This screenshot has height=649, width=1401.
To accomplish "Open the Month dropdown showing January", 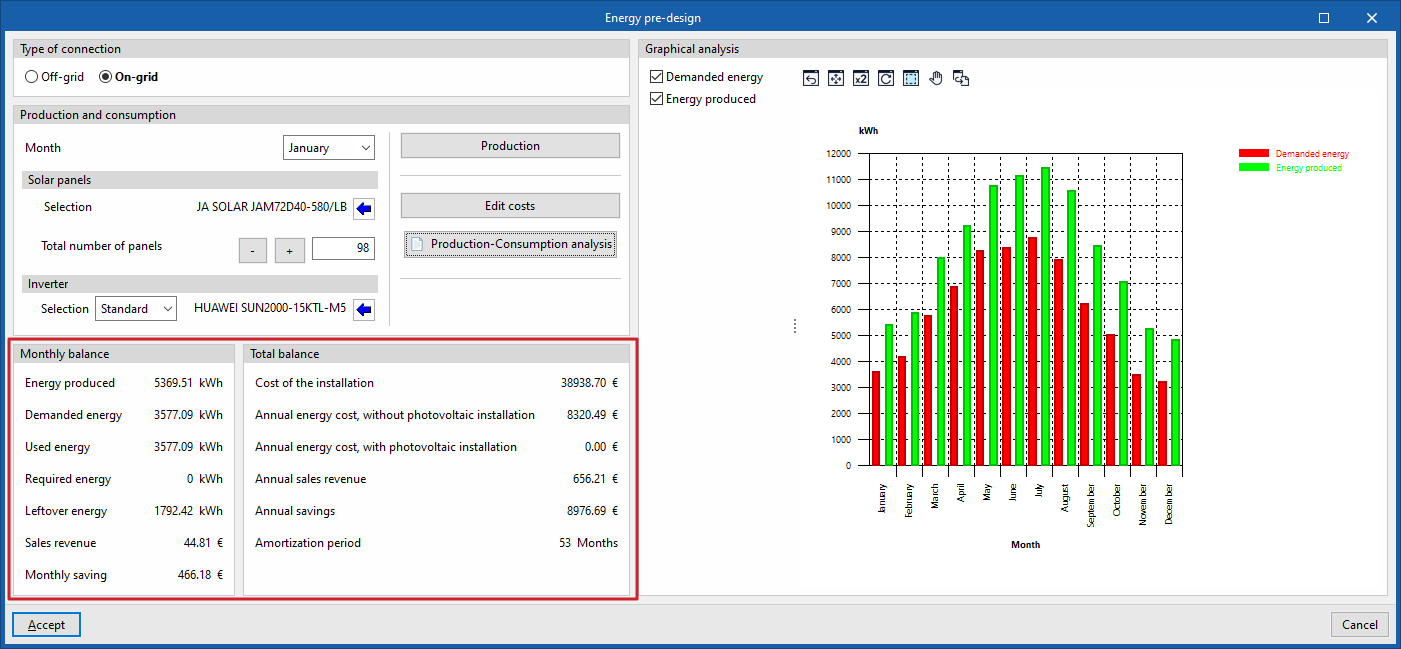I will tap(328, 148).
